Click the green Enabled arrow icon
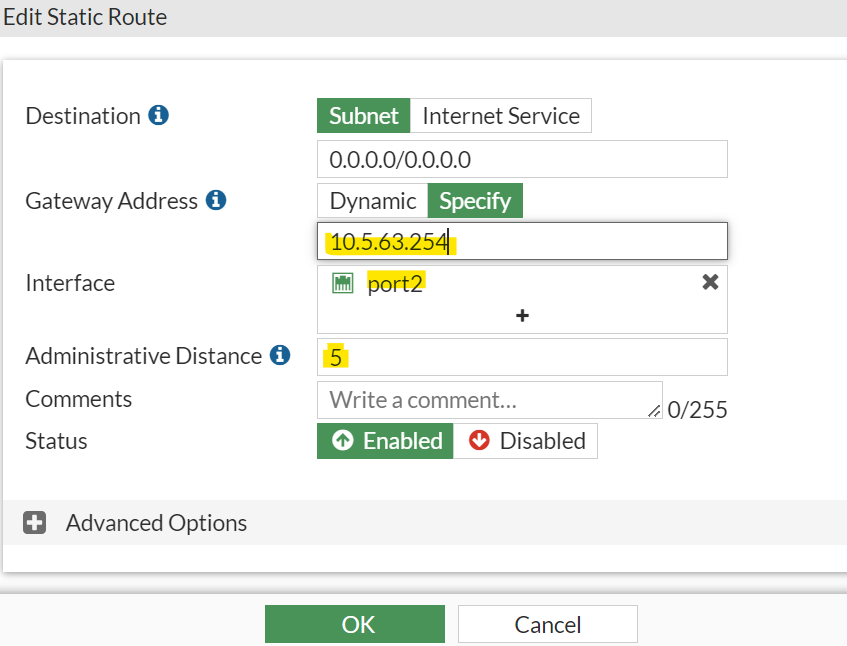 click(342, 441)
